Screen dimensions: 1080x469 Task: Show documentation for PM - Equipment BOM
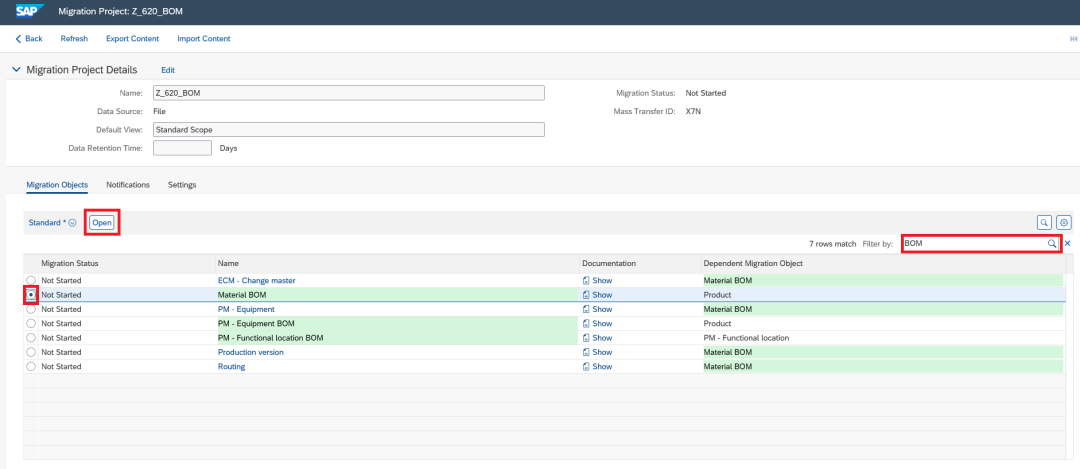click(597, 324)
